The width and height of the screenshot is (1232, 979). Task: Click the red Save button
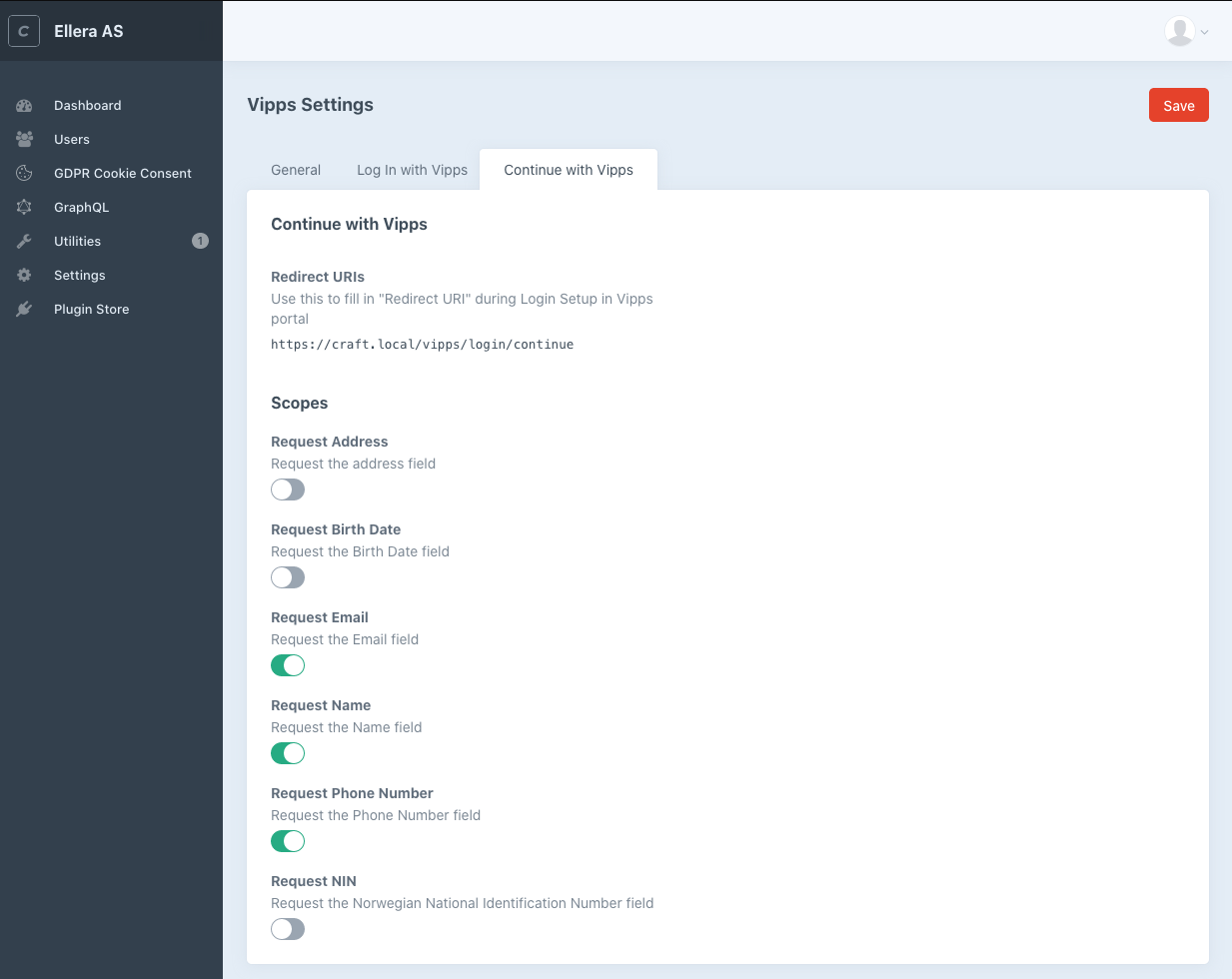(x=1179, y=105)
